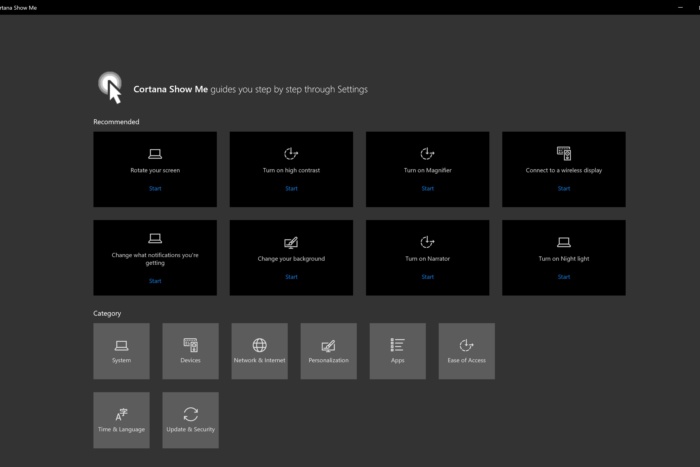The image size is (700, 467).
Task: Click the laptop icon on Turn on Night light
Action: [x=564, y=242]
